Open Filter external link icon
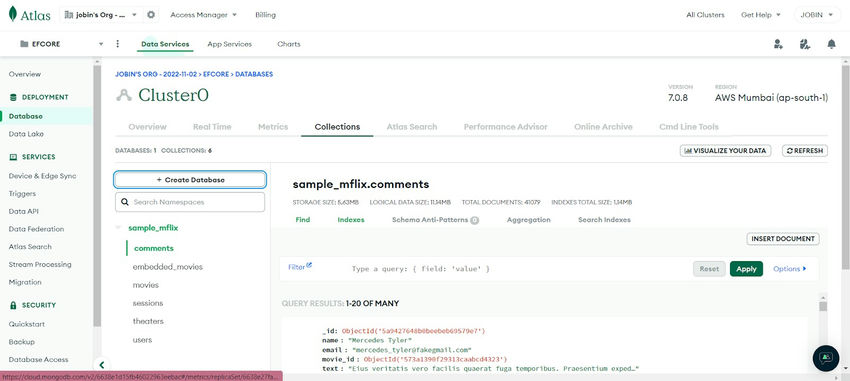The image size is (850, 381). (309, 266)
